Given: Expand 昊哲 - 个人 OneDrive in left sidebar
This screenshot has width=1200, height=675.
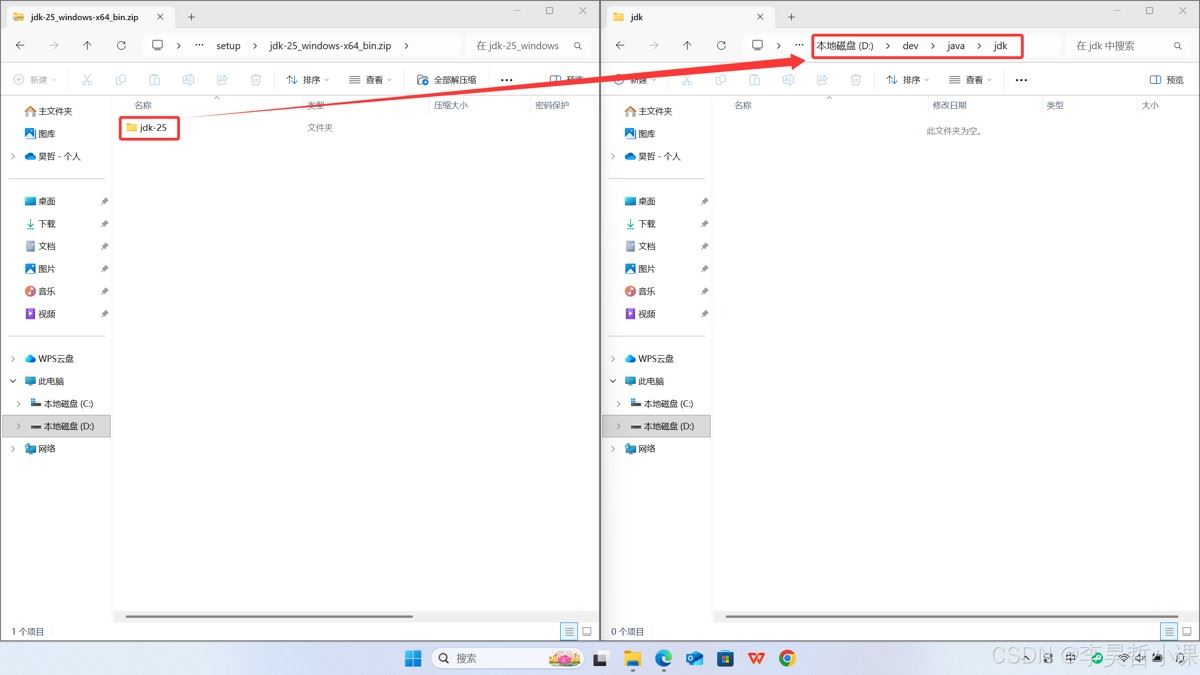Looking at the screenshot, I should [x=13, y=156].
